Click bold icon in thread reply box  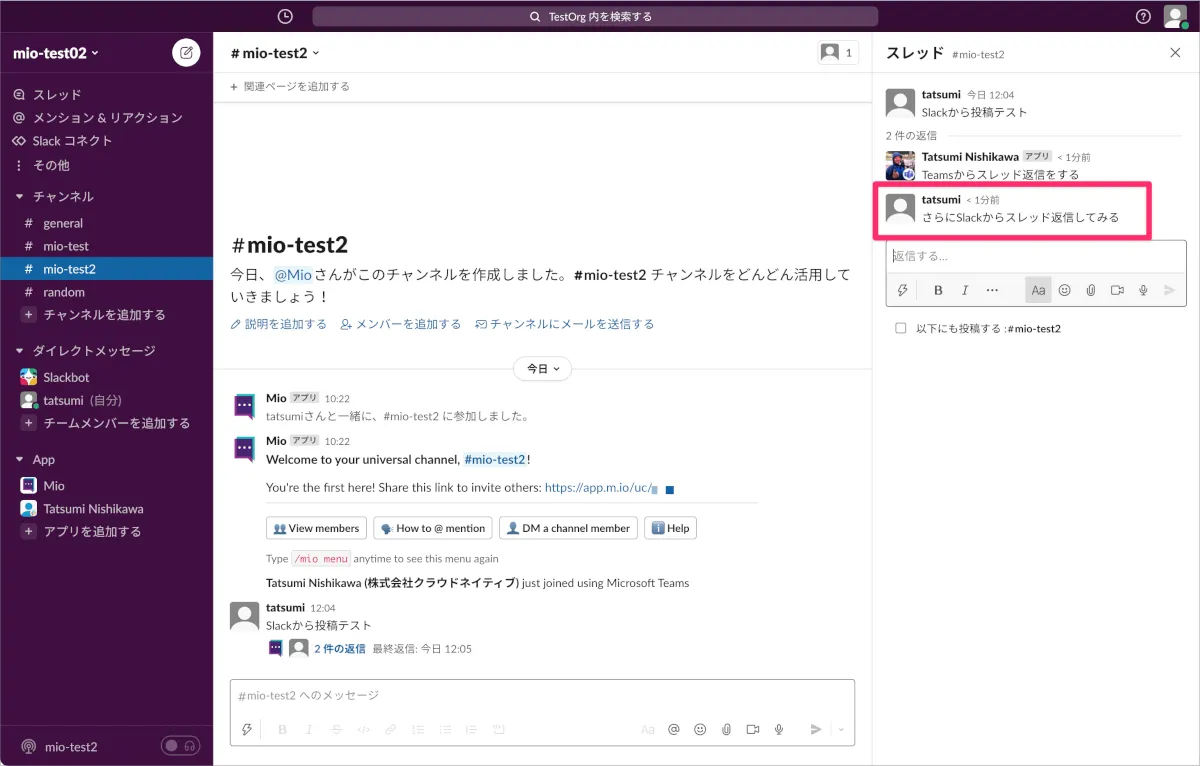point(938,290)
